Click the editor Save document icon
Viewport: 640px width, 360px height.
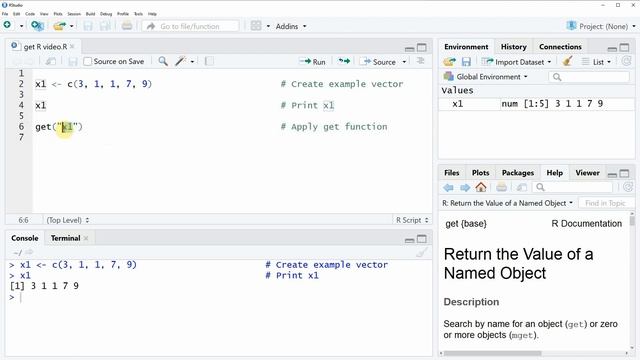tap(73, 62)
